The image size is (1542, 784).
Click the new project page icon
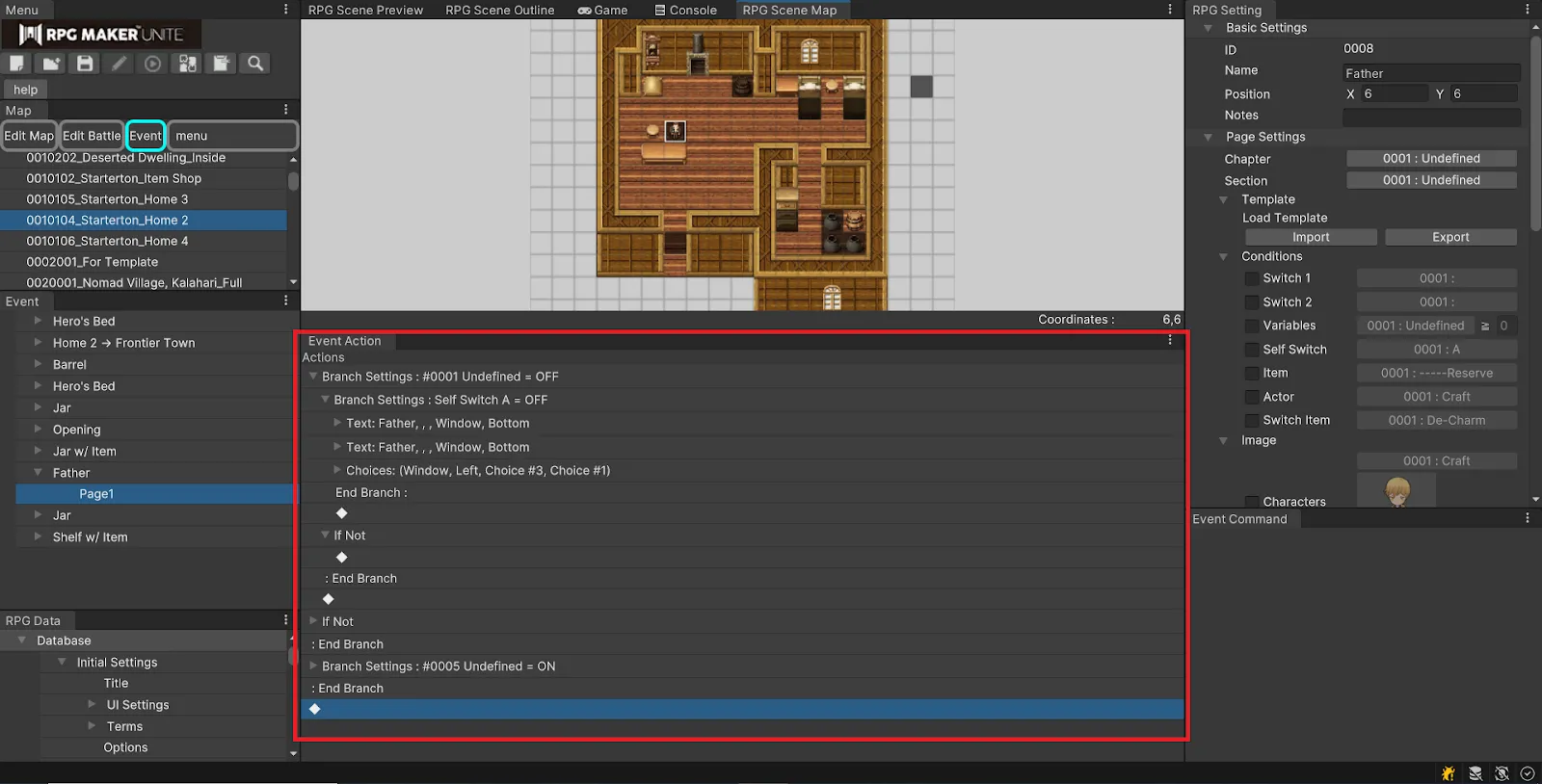17,64
